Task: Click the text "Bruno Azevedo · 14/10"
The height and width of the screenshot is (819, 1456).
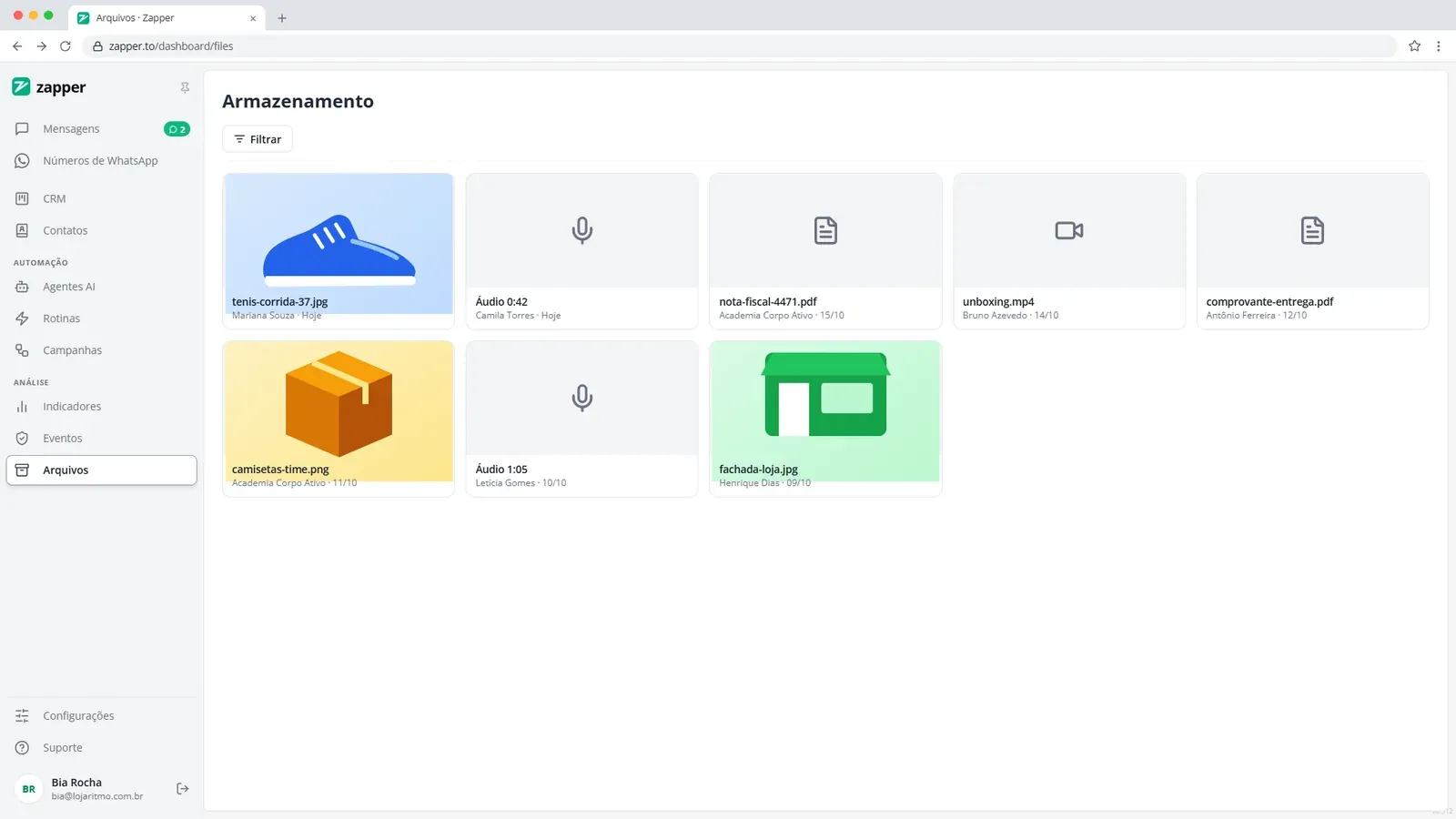Action: (1010, 316)
